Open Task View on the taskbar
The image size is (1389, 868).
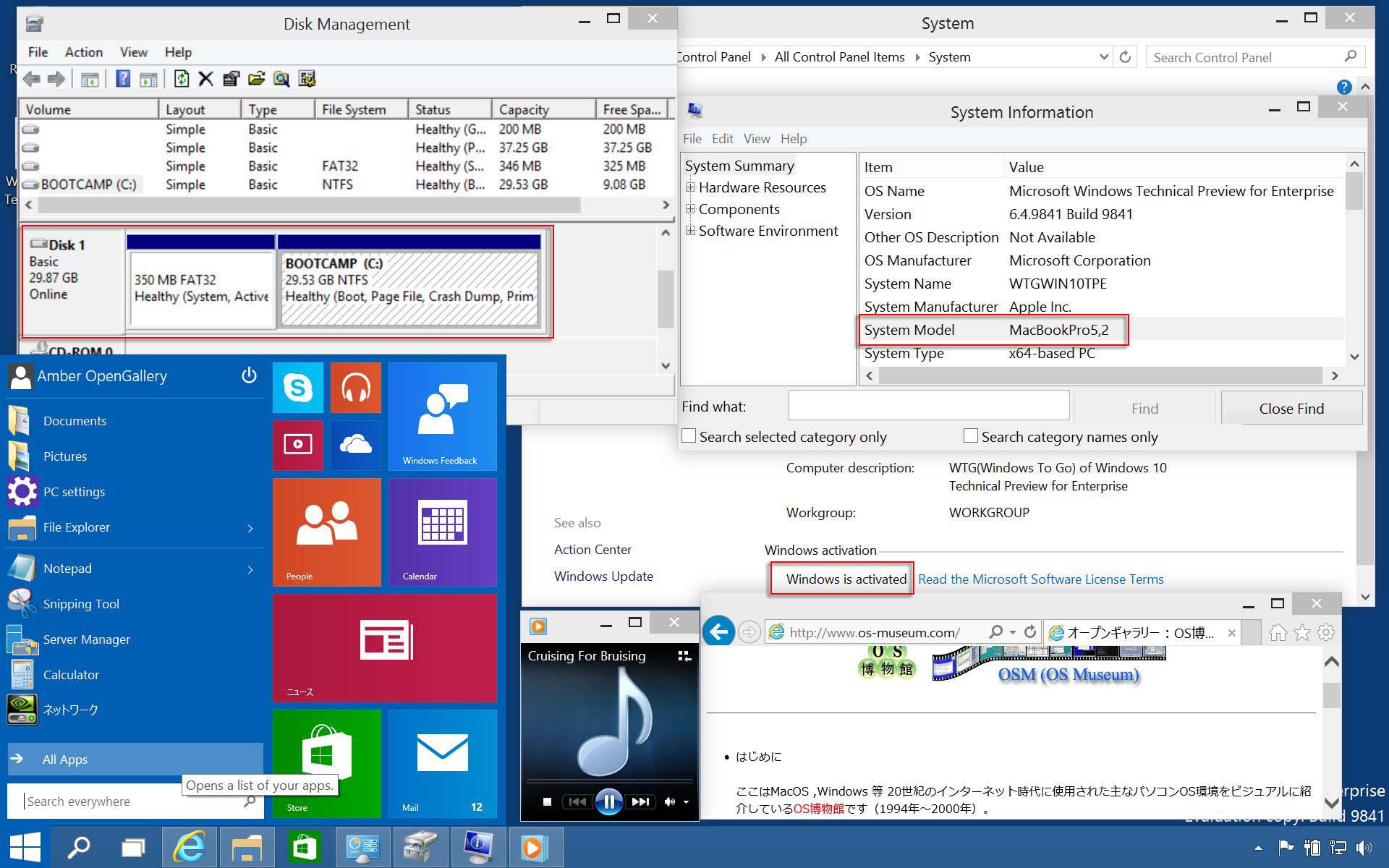click(x=133, y=846)
